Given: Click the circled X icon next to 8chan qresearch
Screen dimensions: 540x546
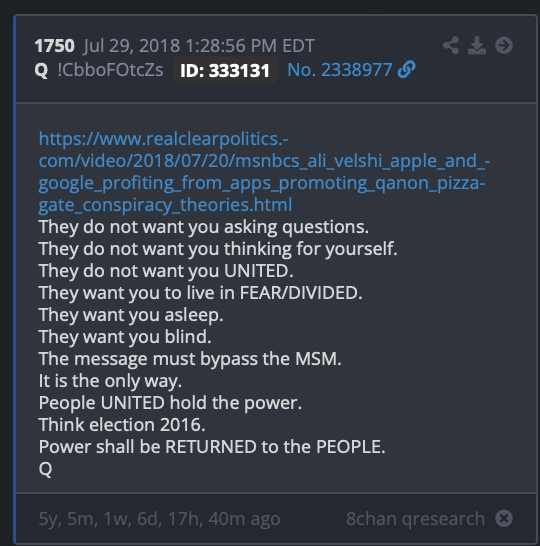Looking at the screenshot, I should (x=504, y=518).
